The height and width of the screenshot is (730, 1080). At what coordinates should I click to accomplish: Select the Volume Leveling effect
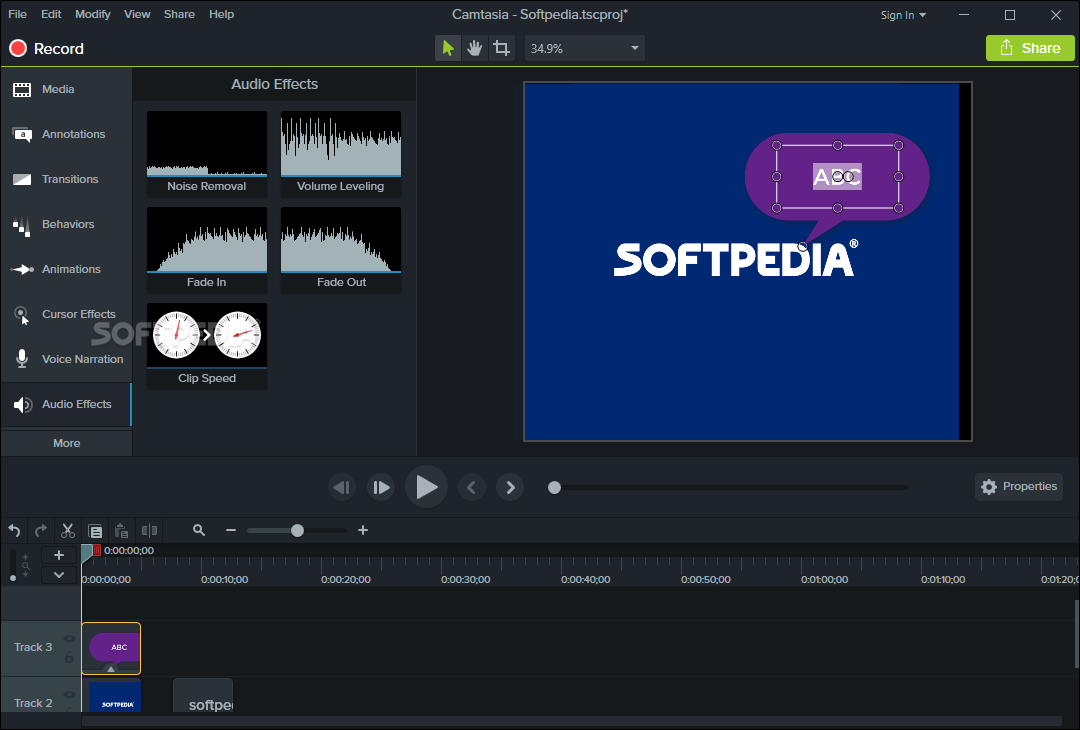[341, 154]
